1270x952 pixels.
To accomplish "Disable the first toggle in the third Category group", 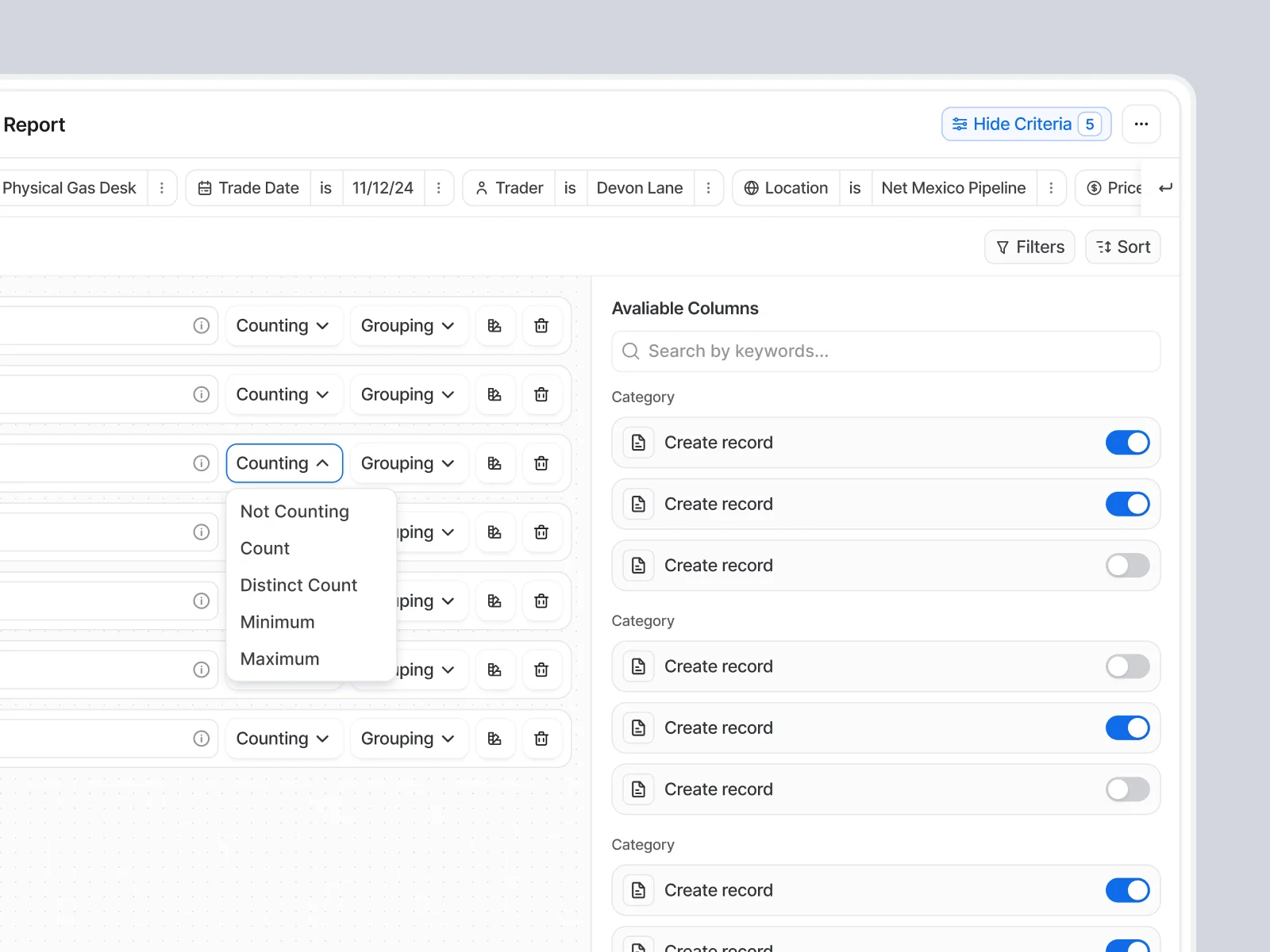I will 1127,890.
